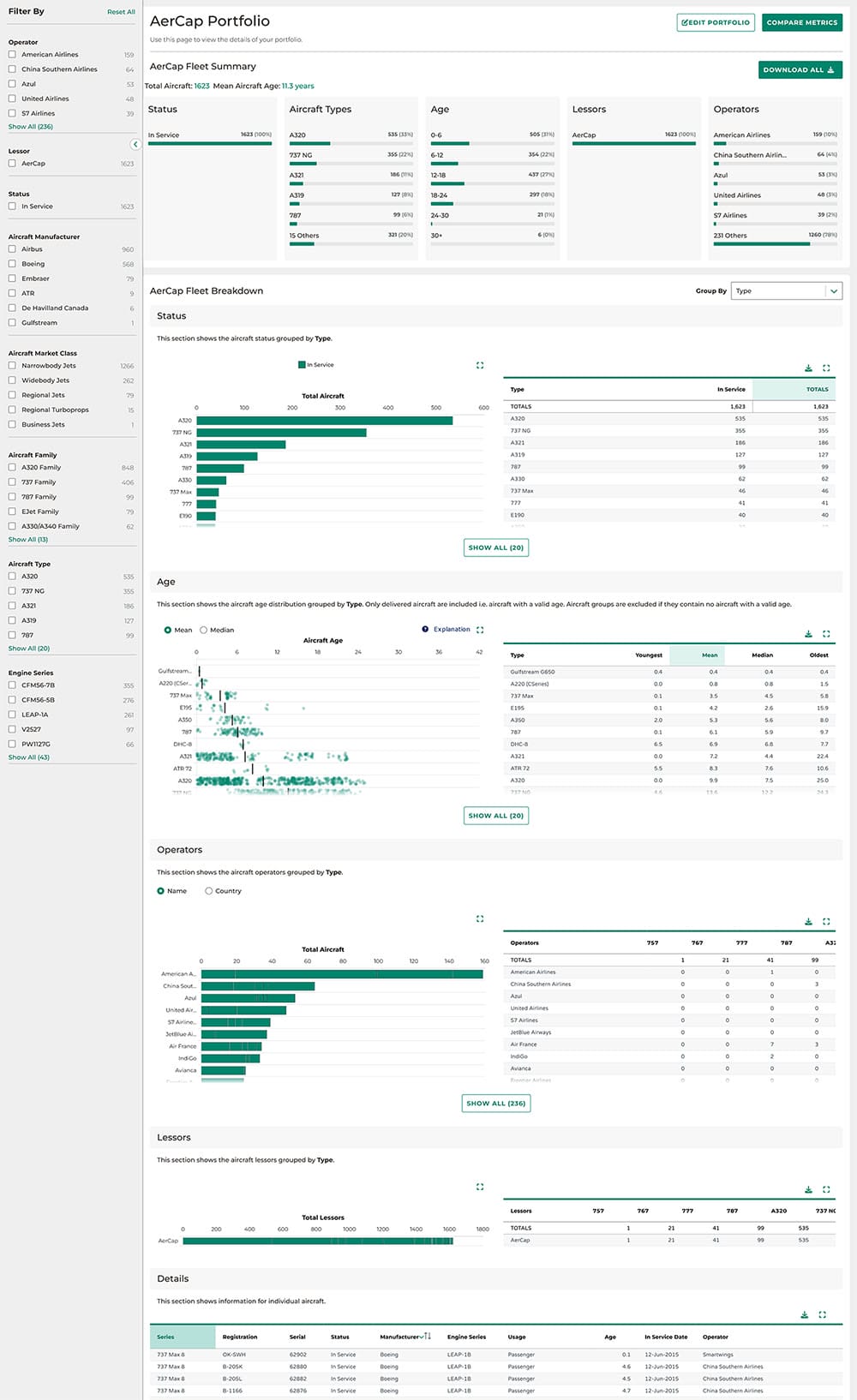Expand the Operators table to fullscreen
The width and height of the screenshot is (857, 1400).
tap(826, 922)
